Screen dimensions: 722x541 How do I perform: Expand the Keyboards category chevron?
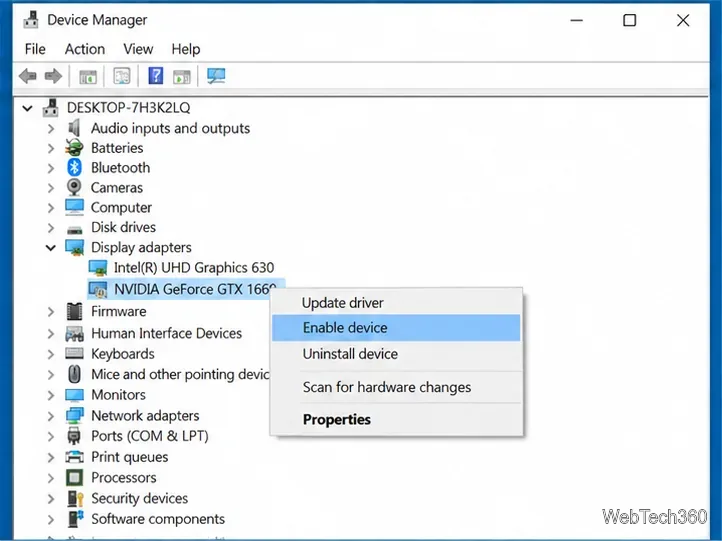pos(51,354)
